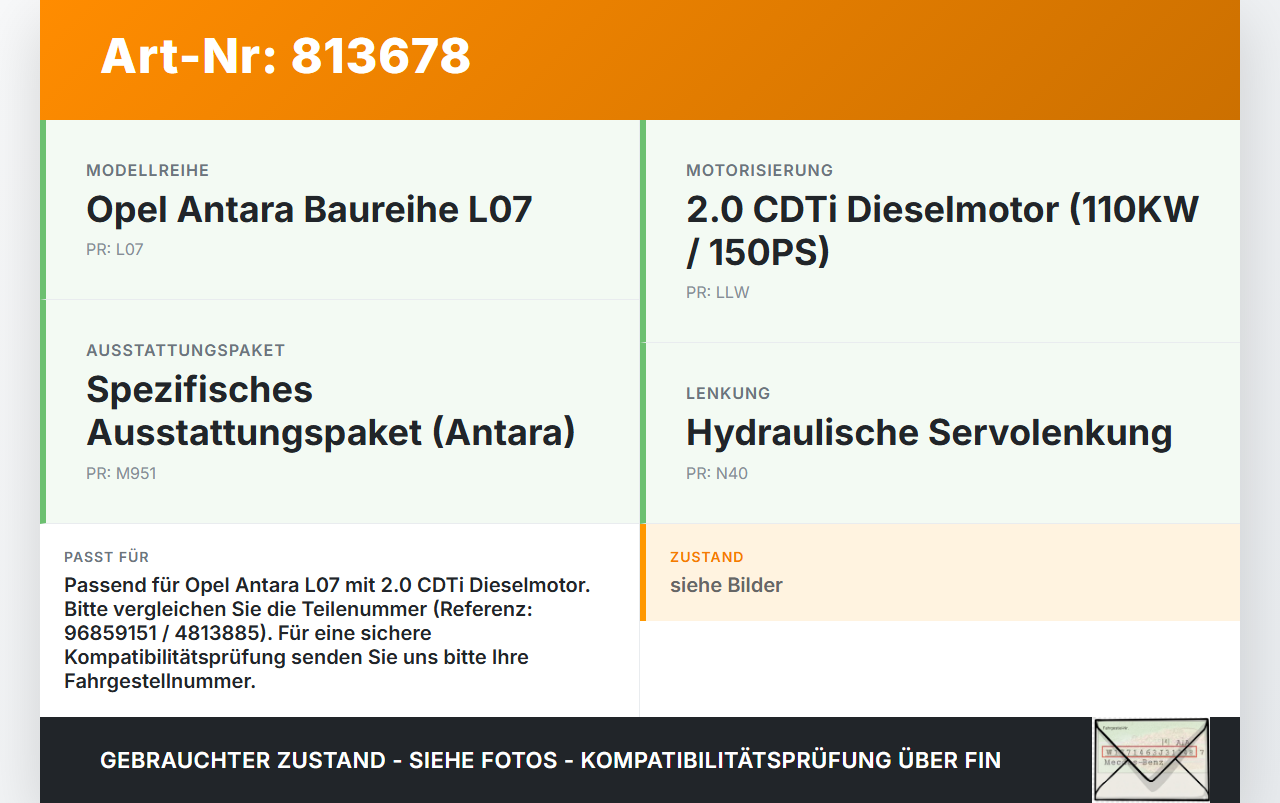Click 'Opel Antara Baureihe L07' text
This screenshot has width=1280, height=803.
coord(309,210)
